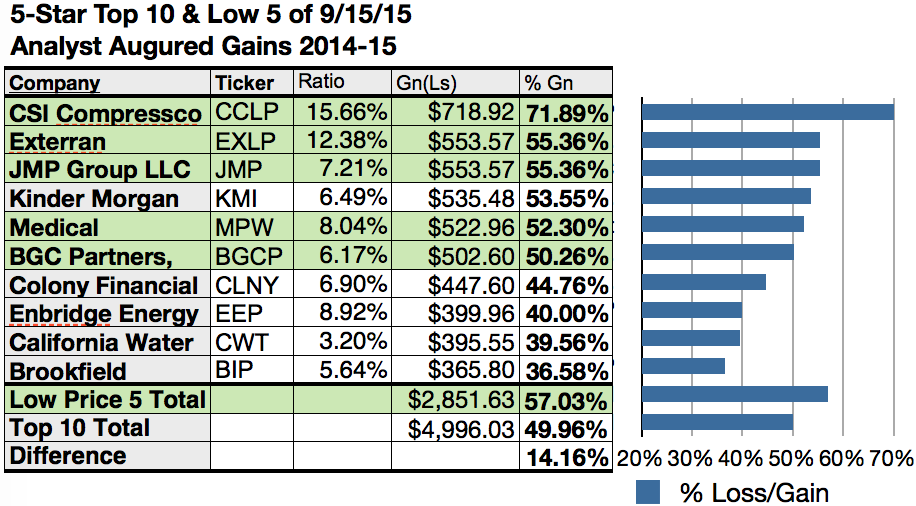
Task: Click the longest bar for CSI Compressco
Action: tap(768, 111)
